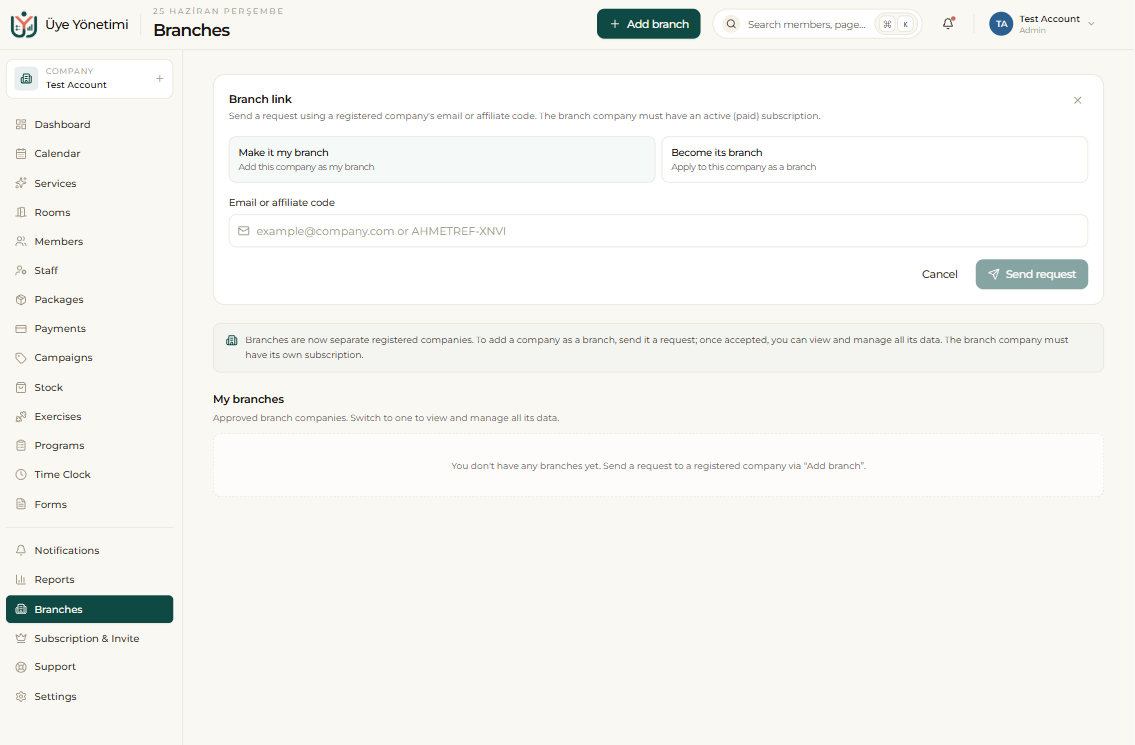This screenshot has height=745, width=1135.
Task: Click the Settings gear icon
Action: point(21,696)
